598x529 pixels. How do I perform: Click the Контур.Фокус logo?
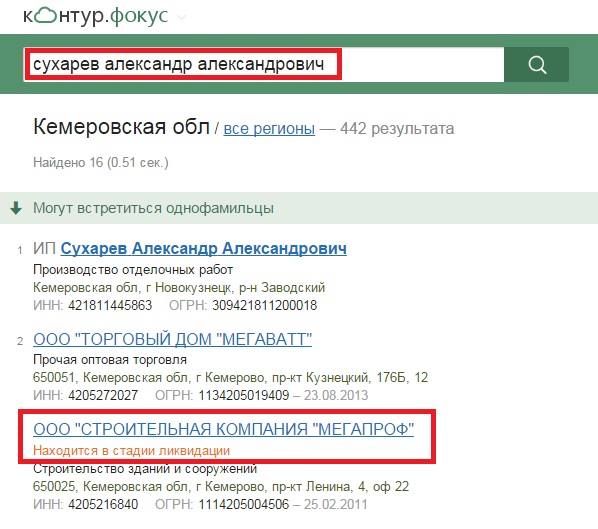pos(96,16)
